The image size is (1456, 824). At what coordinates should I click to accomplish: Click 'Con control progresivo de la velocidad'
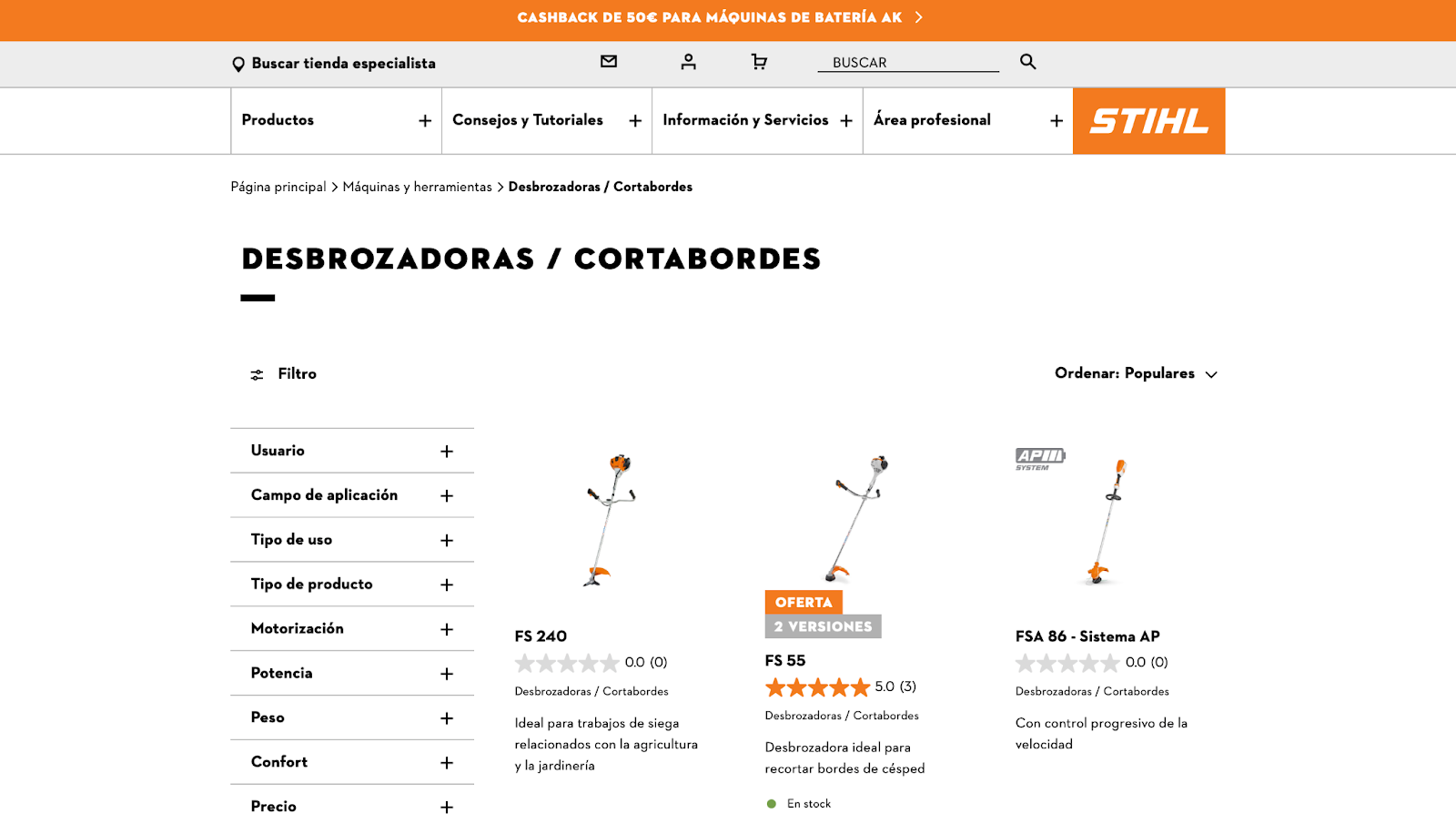click(x=1101, y=734)
